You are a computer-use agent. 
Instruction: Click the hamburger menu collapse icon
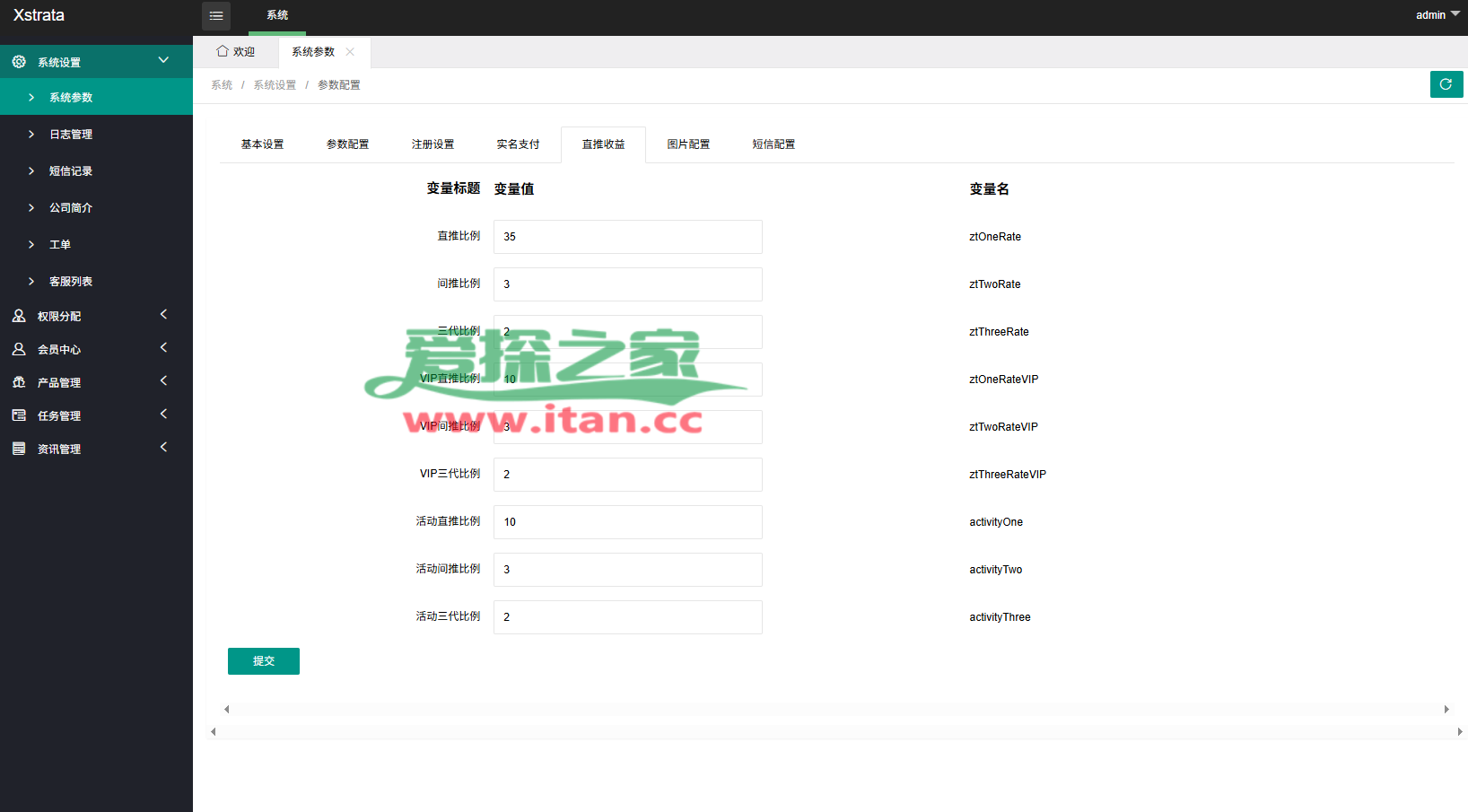click(x=216, y=16)
